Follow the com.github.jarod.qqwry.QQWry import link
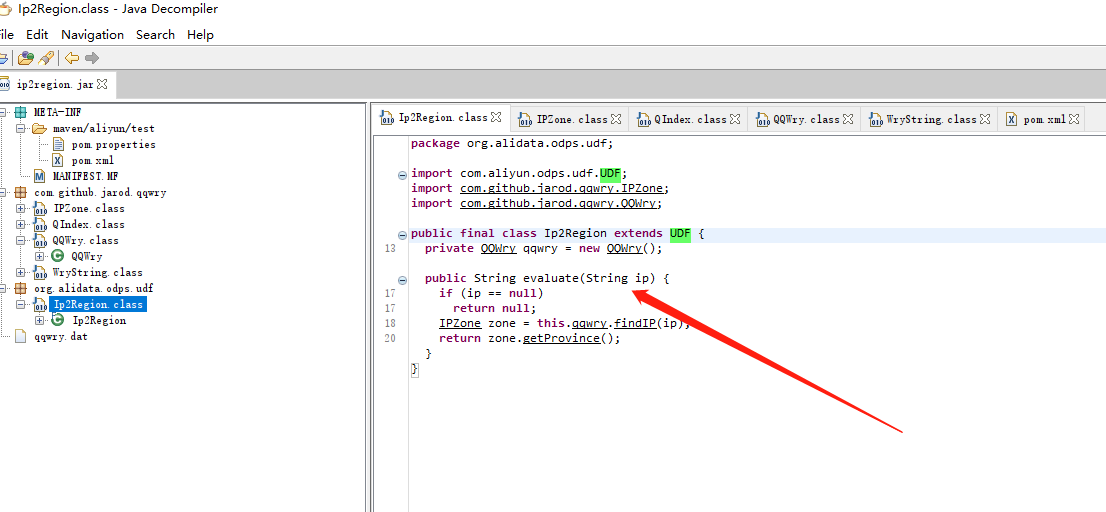 [559, 203]
